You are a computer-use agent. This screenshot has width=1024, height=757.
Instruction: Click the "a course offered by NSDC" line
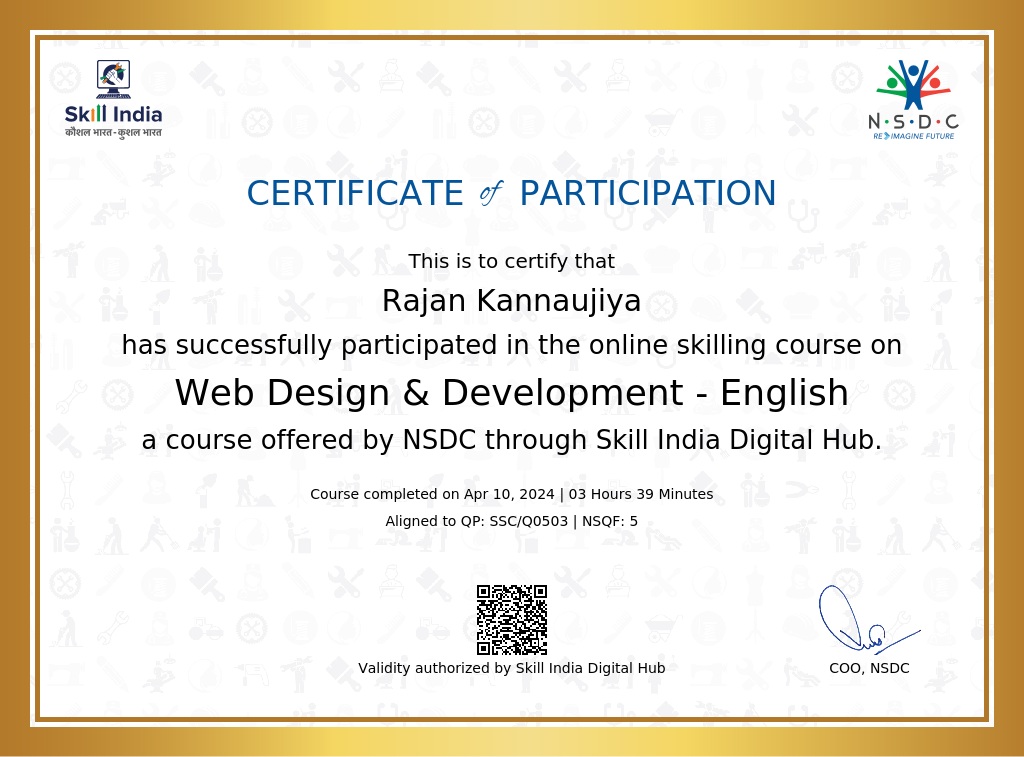(511, 440)
